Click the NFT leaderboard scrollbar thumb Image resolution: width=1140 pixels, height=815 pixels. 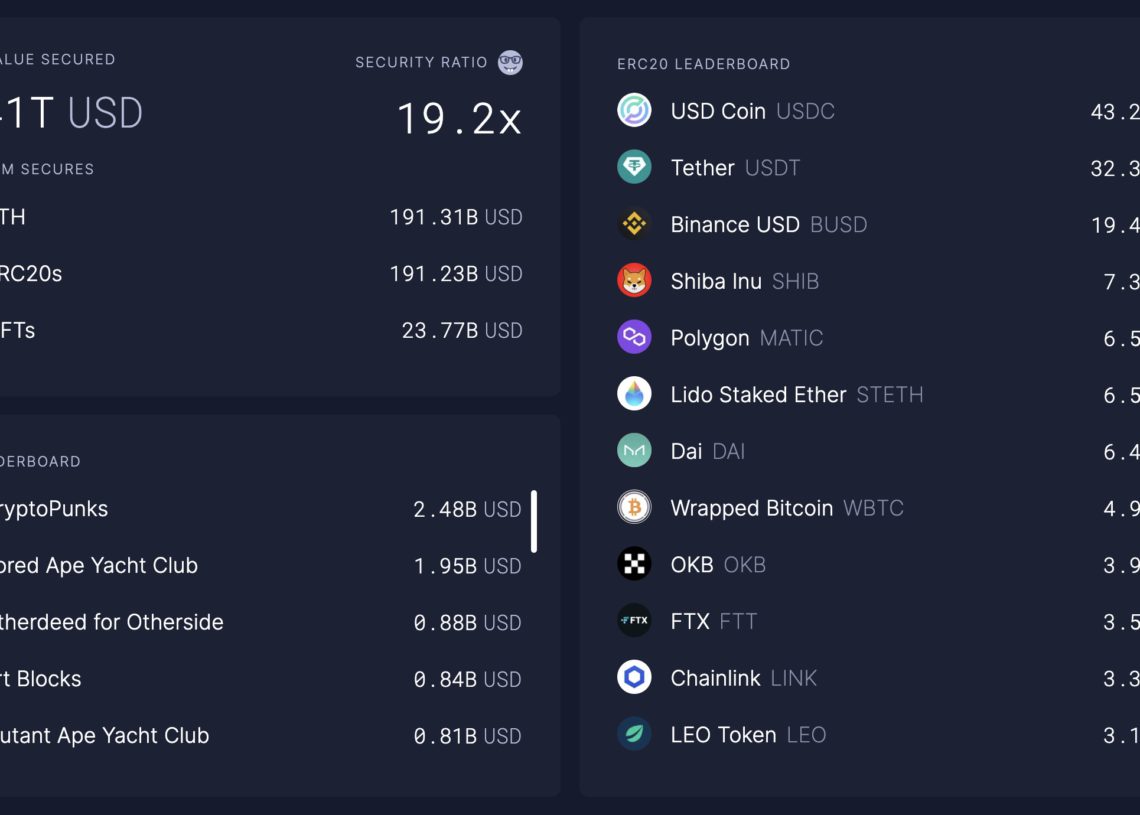(534, 521)
